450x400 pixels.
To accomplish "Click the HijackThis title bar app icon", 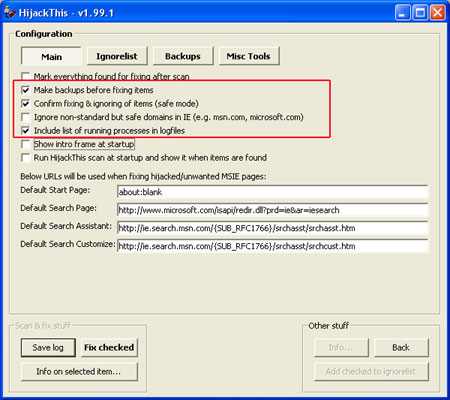I will (9, 12).
